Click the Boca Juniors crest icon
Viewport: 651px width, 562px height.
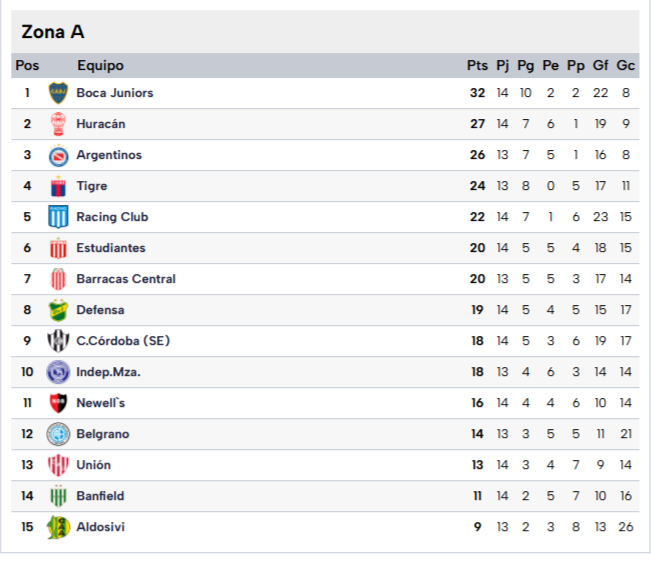58,93
